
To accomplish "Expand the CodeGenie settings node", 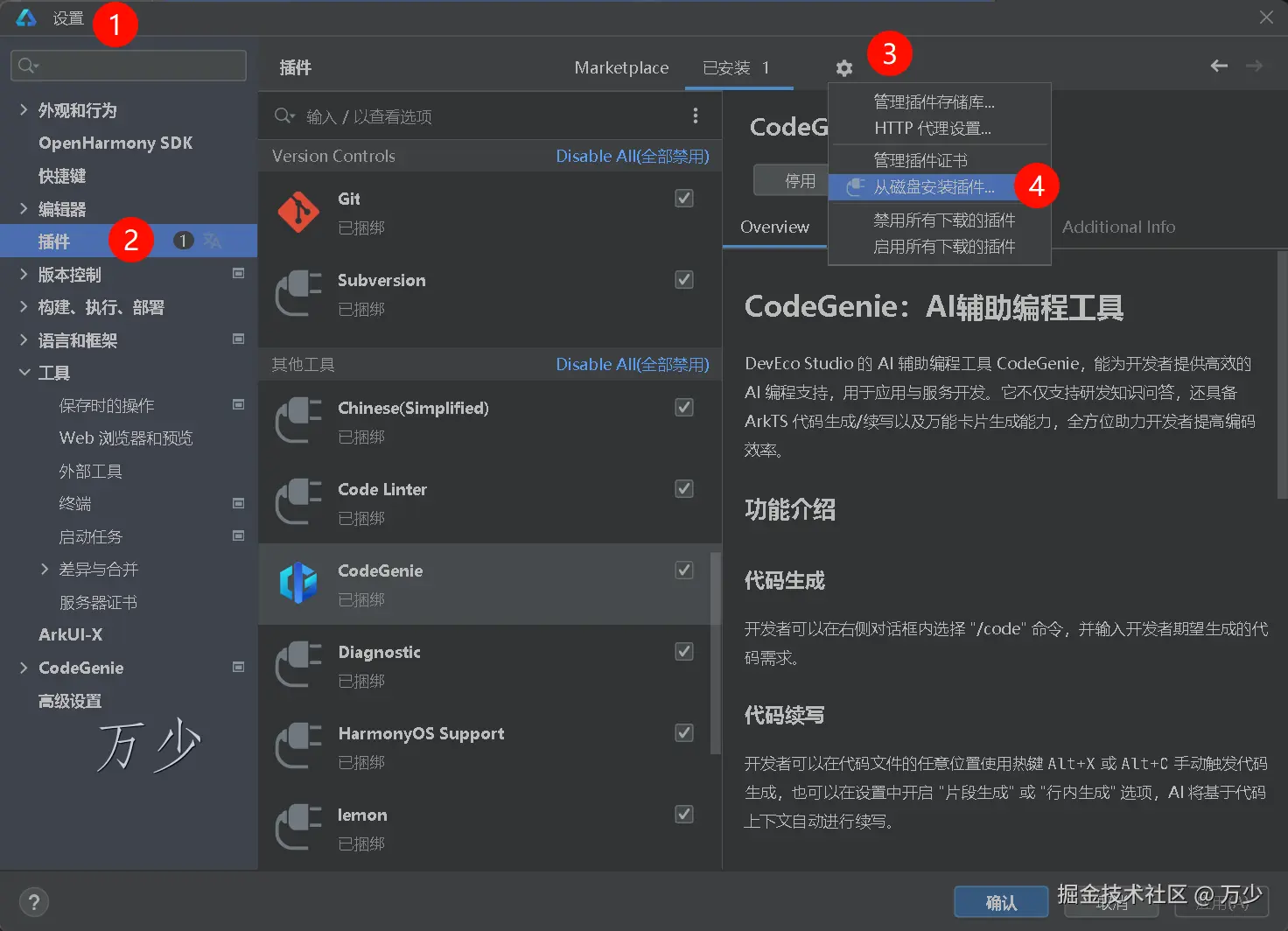I will [24, 668].
